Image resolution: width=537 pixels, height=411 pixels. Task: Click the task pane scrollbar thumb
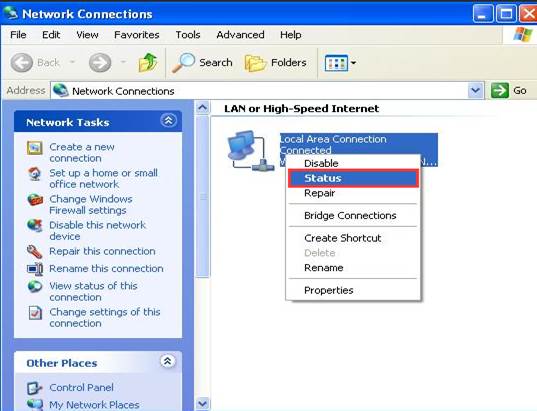point(202,197)
